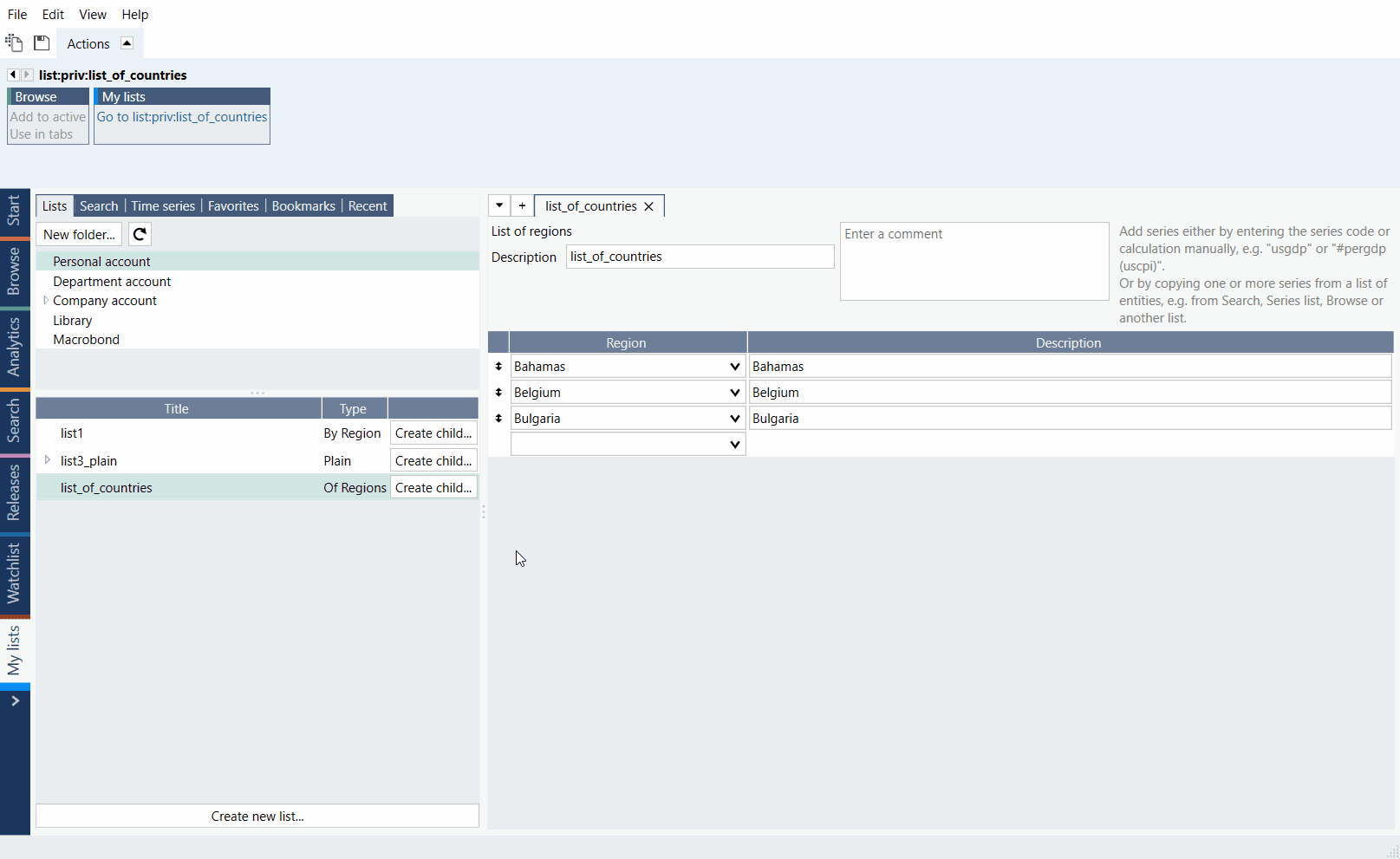Click the plus icon to add a tab
Screen dimensions: 1400x859
[522, 205]
